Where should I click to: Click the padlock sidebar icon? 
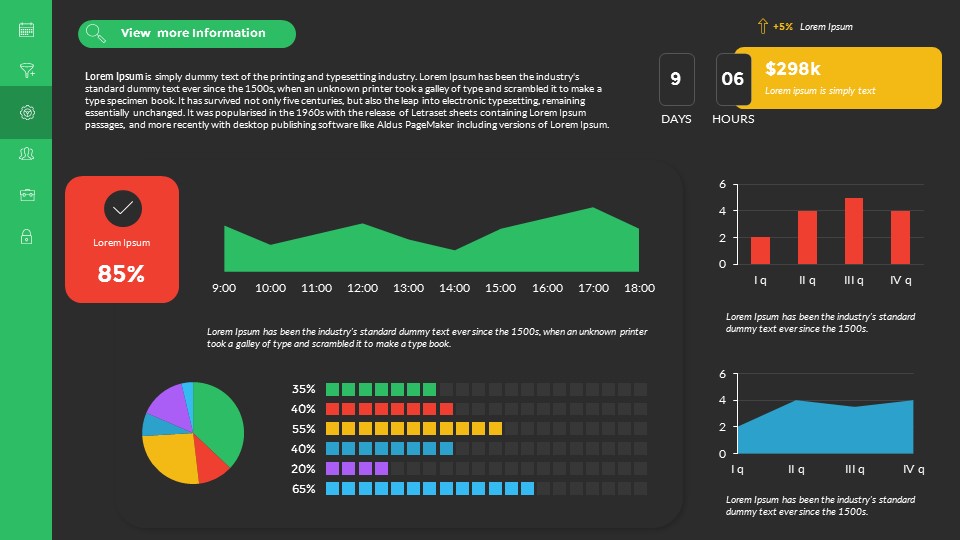point(26,236)
